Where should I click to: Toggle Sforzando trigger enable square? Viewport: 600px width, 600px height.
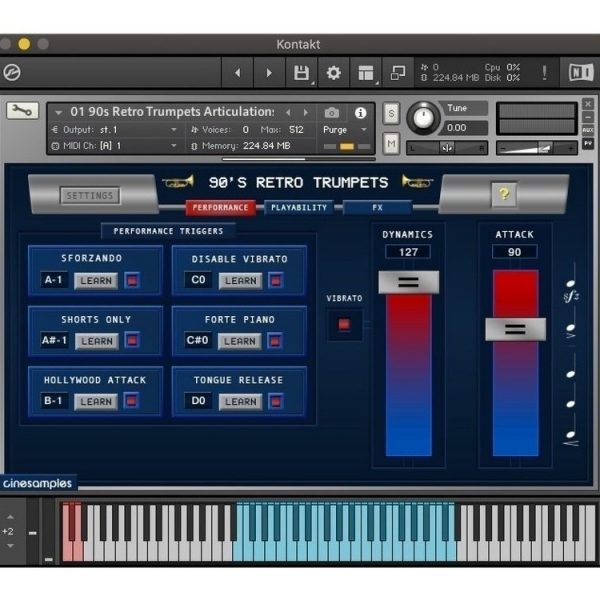[x=132, y=280]
